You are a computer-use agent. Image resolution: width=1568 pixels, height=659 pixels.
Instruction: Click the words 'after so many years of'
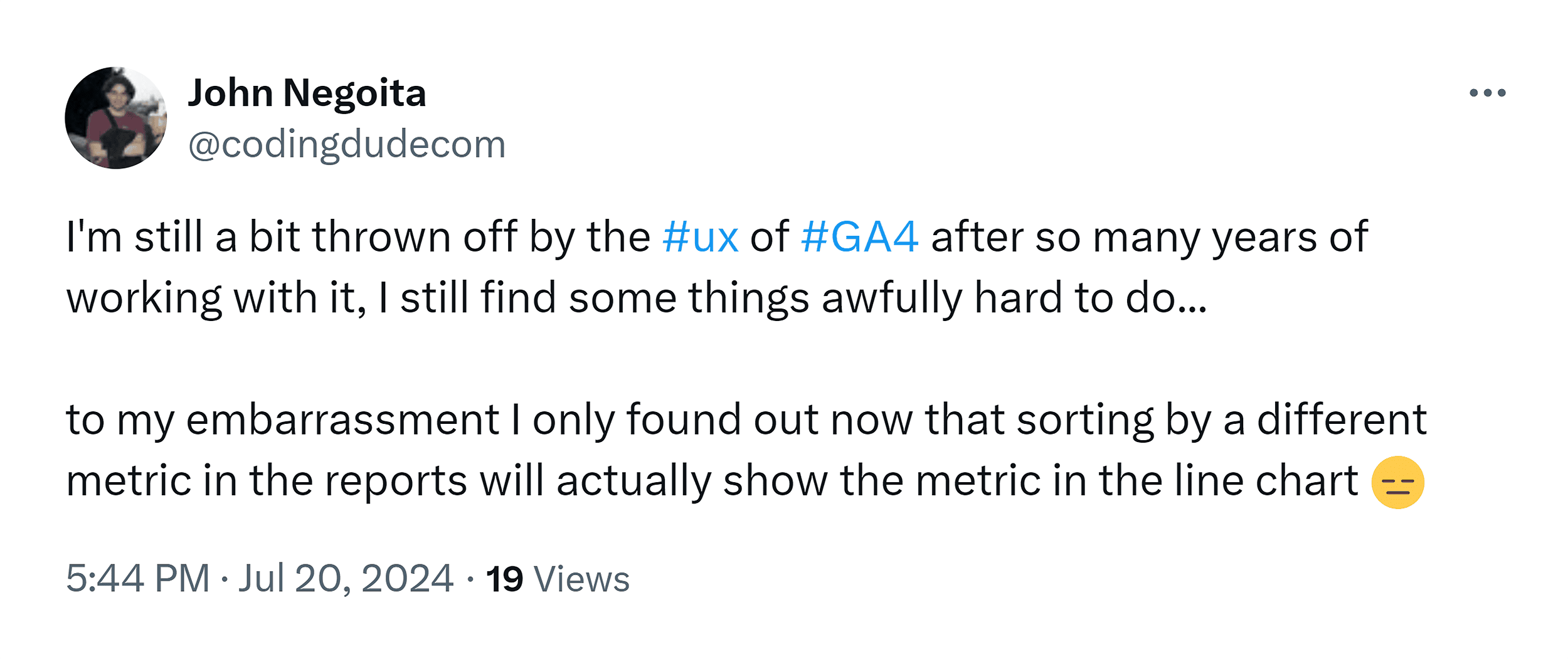point(1149,237)
